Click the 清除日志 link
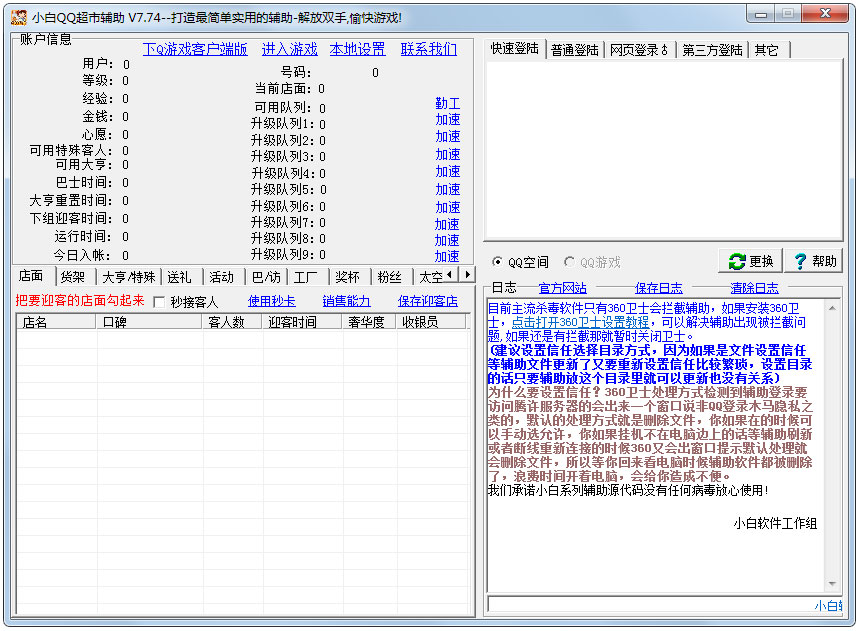Image resolution: width=859 pixels, height=631 pixels. coord(754,288)
